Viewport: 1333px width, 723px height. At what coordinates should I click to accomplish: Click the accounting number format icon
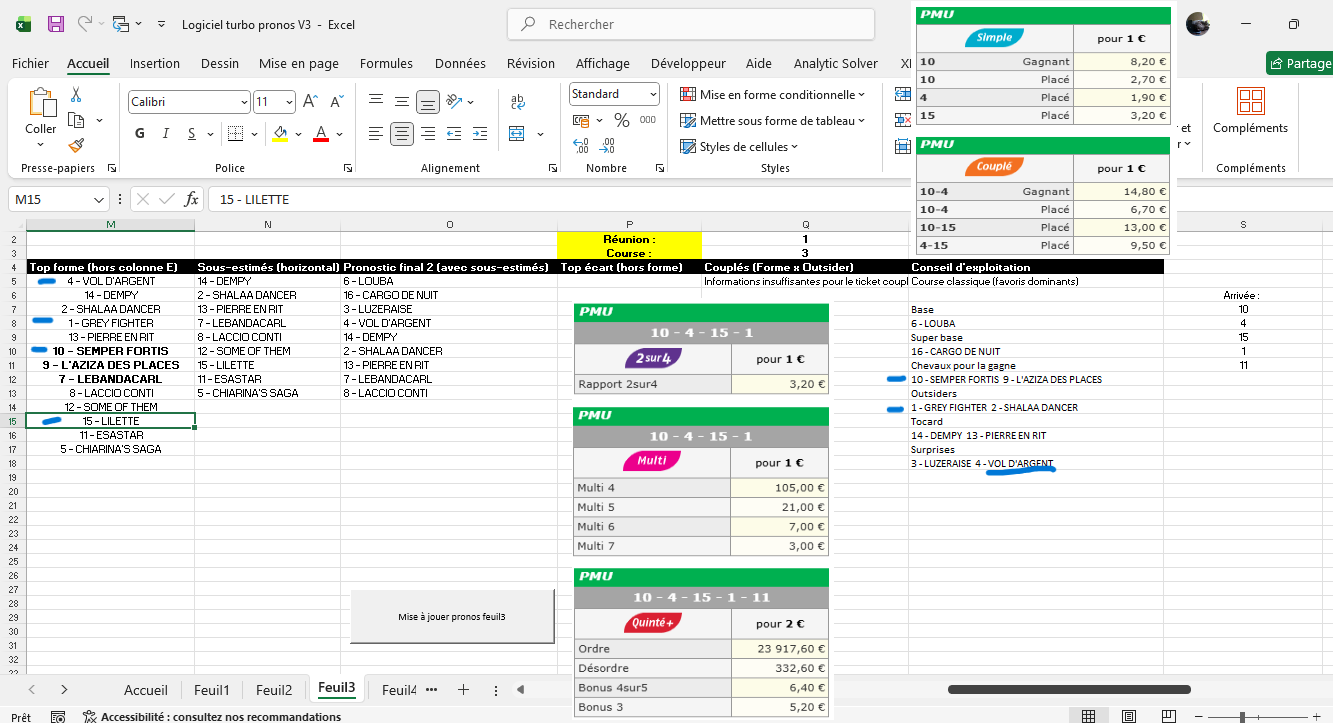[581, 120]
